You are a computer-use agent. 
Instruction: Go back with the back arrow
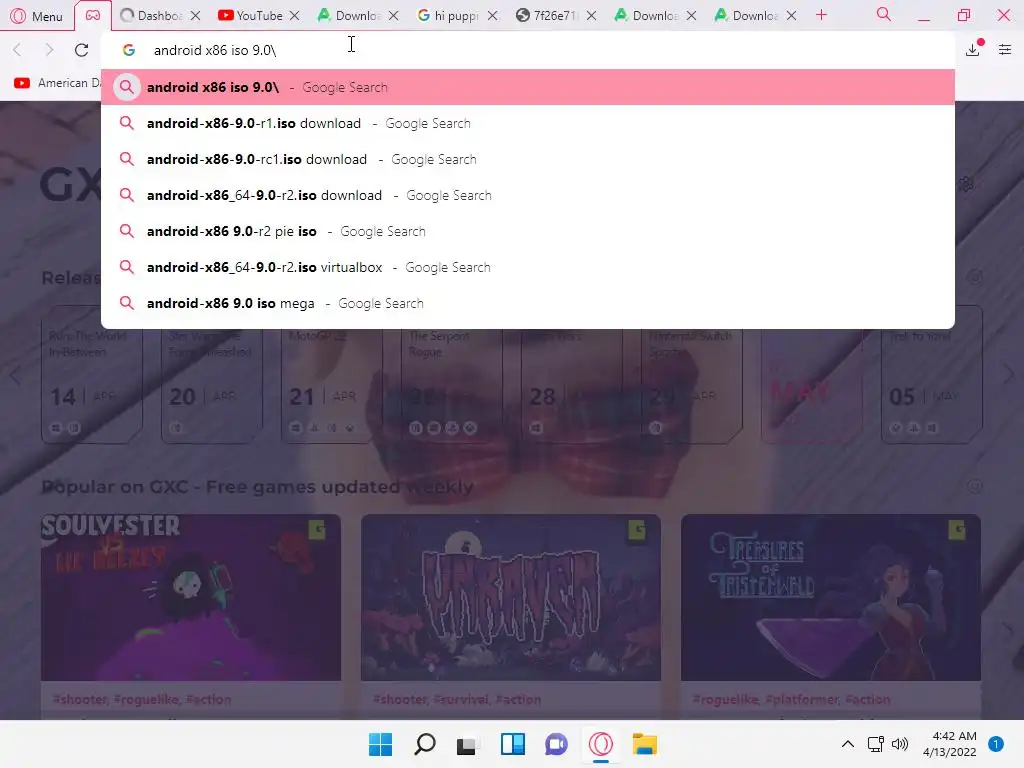tap(18, 50)
